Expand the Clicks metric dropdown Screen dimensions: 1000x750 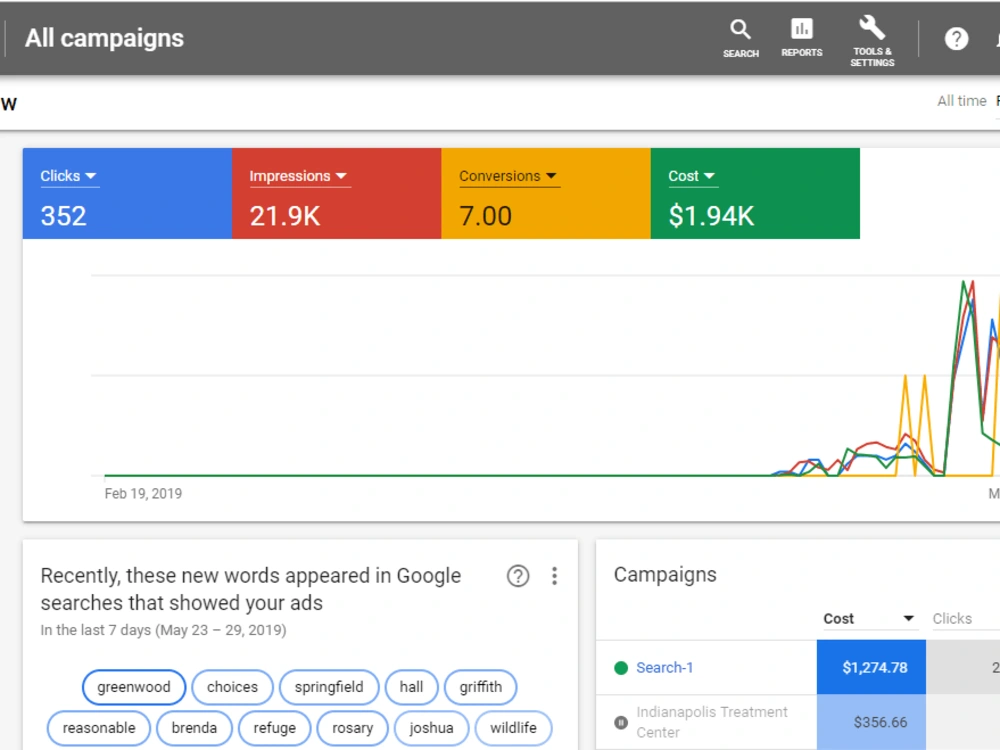click(x=68, y=177)
